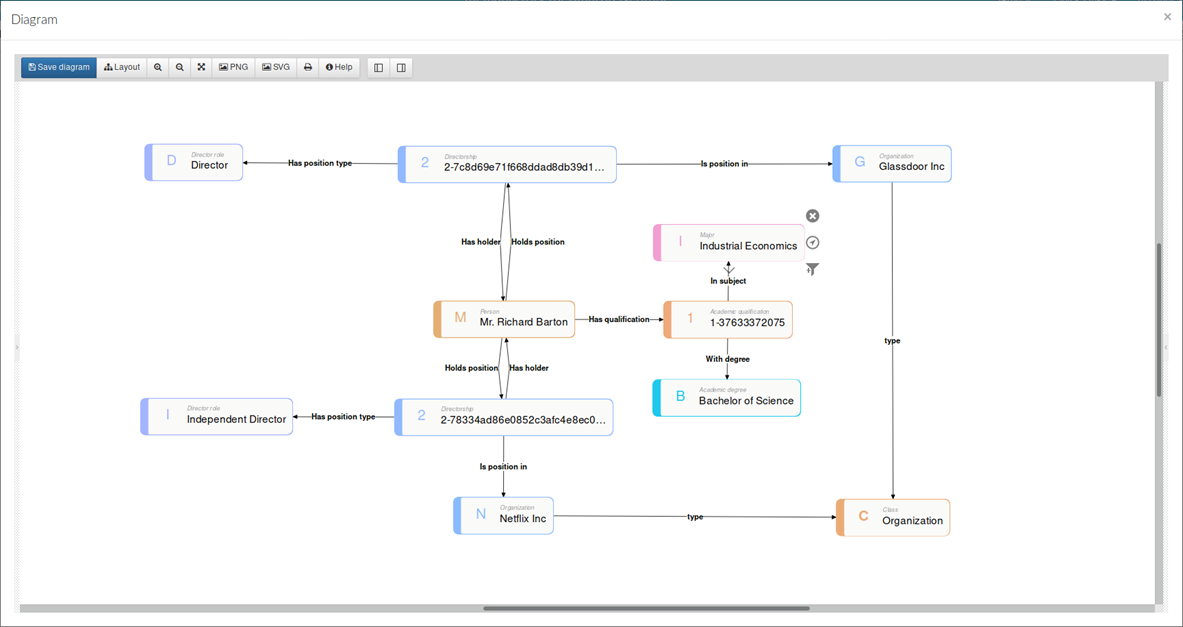Click the horizontal scrollbar thumb of the diagram

[647, 608]
